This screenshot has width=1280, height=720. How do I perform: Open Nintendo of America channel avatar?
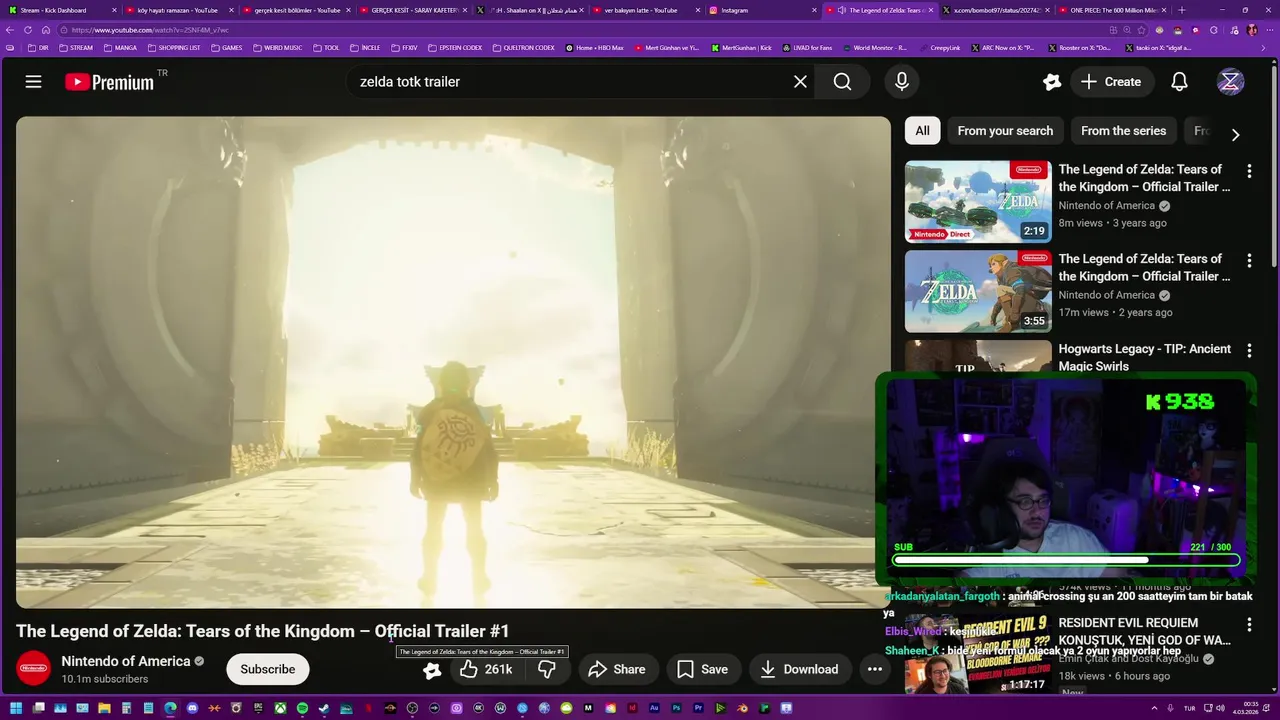click(33, 668)
